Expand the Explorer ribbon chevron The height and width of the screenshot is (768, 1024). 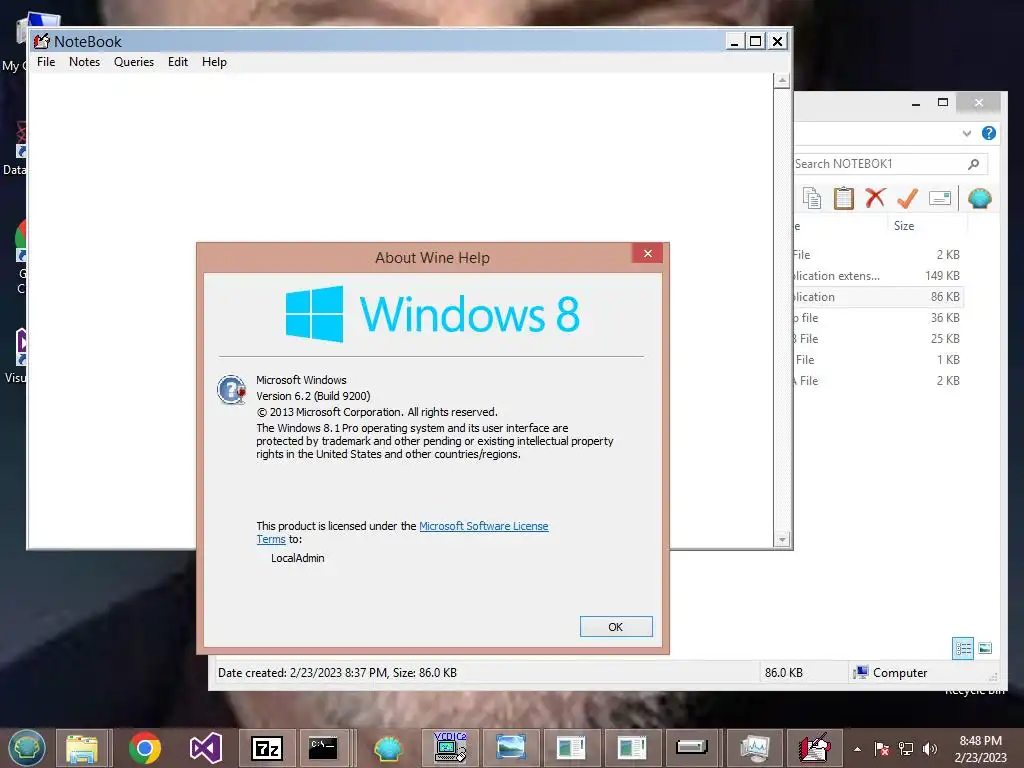tap(967, 133)
